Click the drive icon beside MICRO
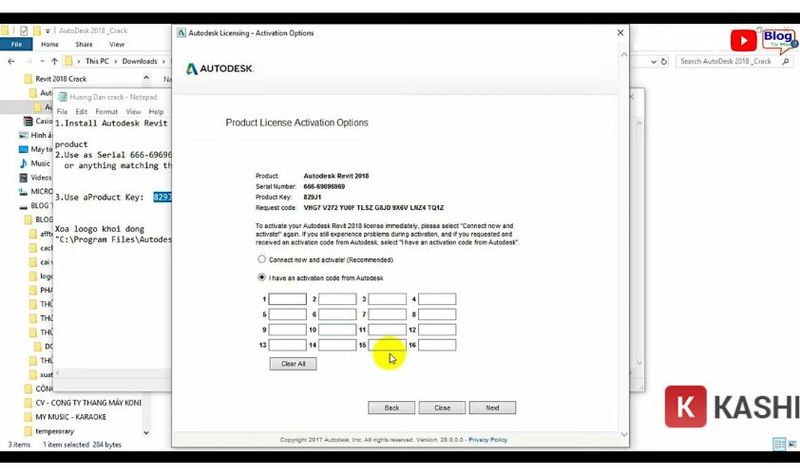This screenshot has width=800, height=475. point(23,191)
